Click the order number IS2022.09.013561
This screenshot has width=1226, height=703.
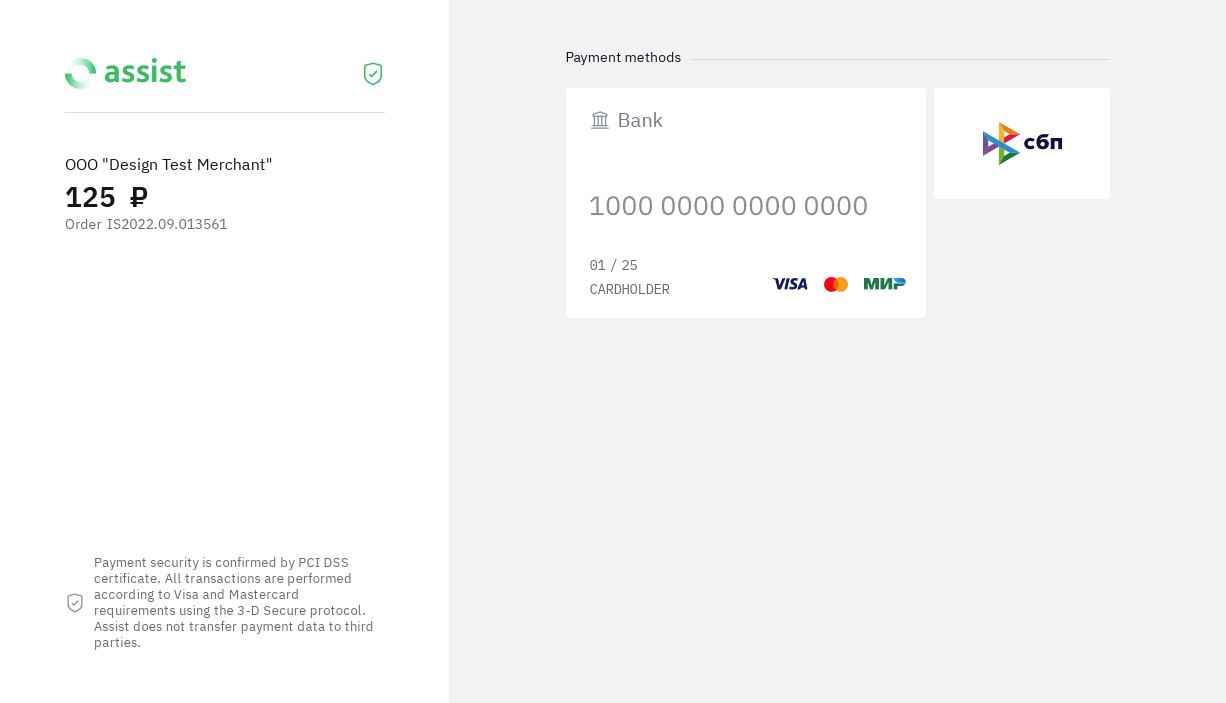(x=167, y=224)
